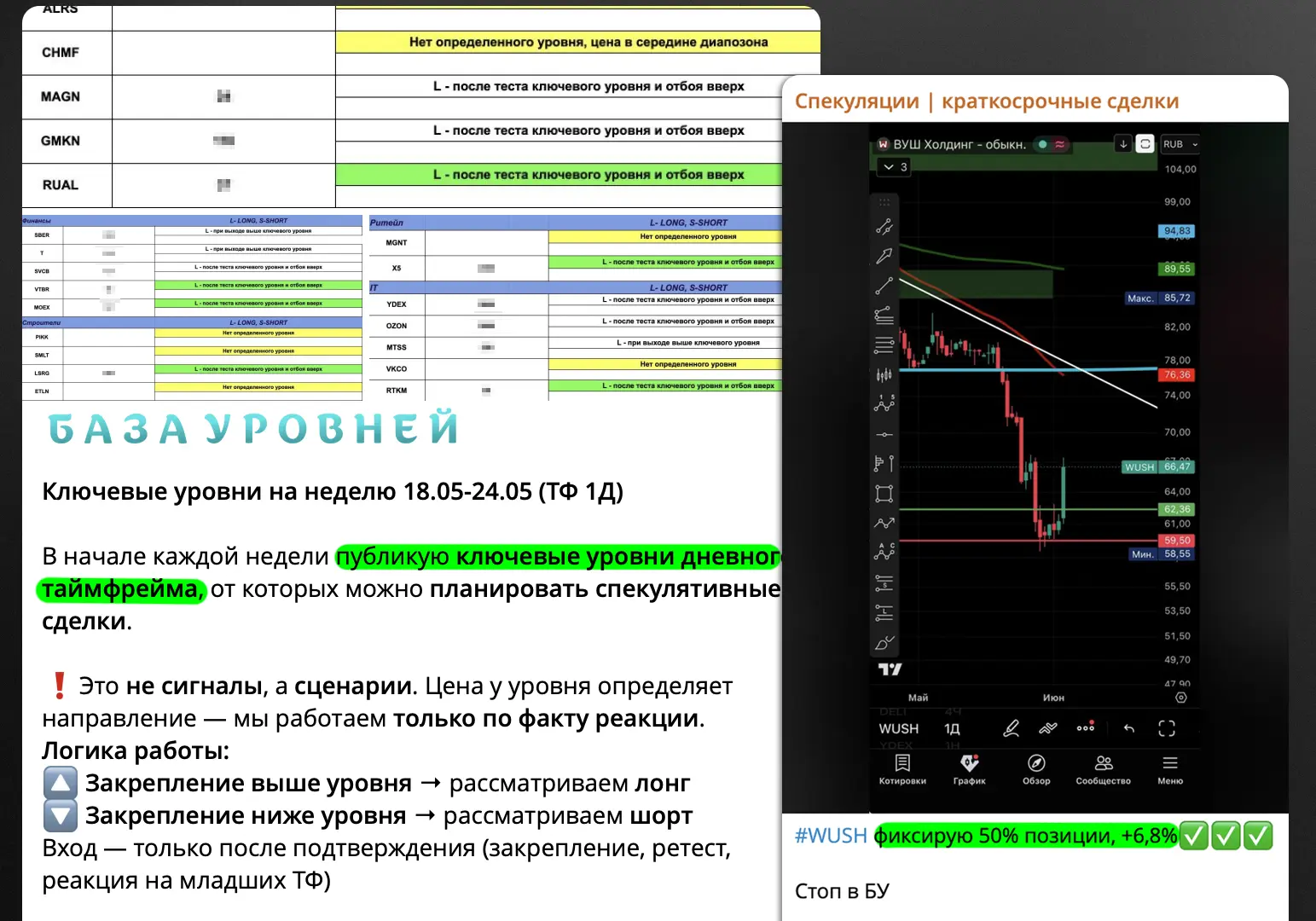1316x921 pixels.
Task: Click the MAGN ticker cell
Action: 67,97
